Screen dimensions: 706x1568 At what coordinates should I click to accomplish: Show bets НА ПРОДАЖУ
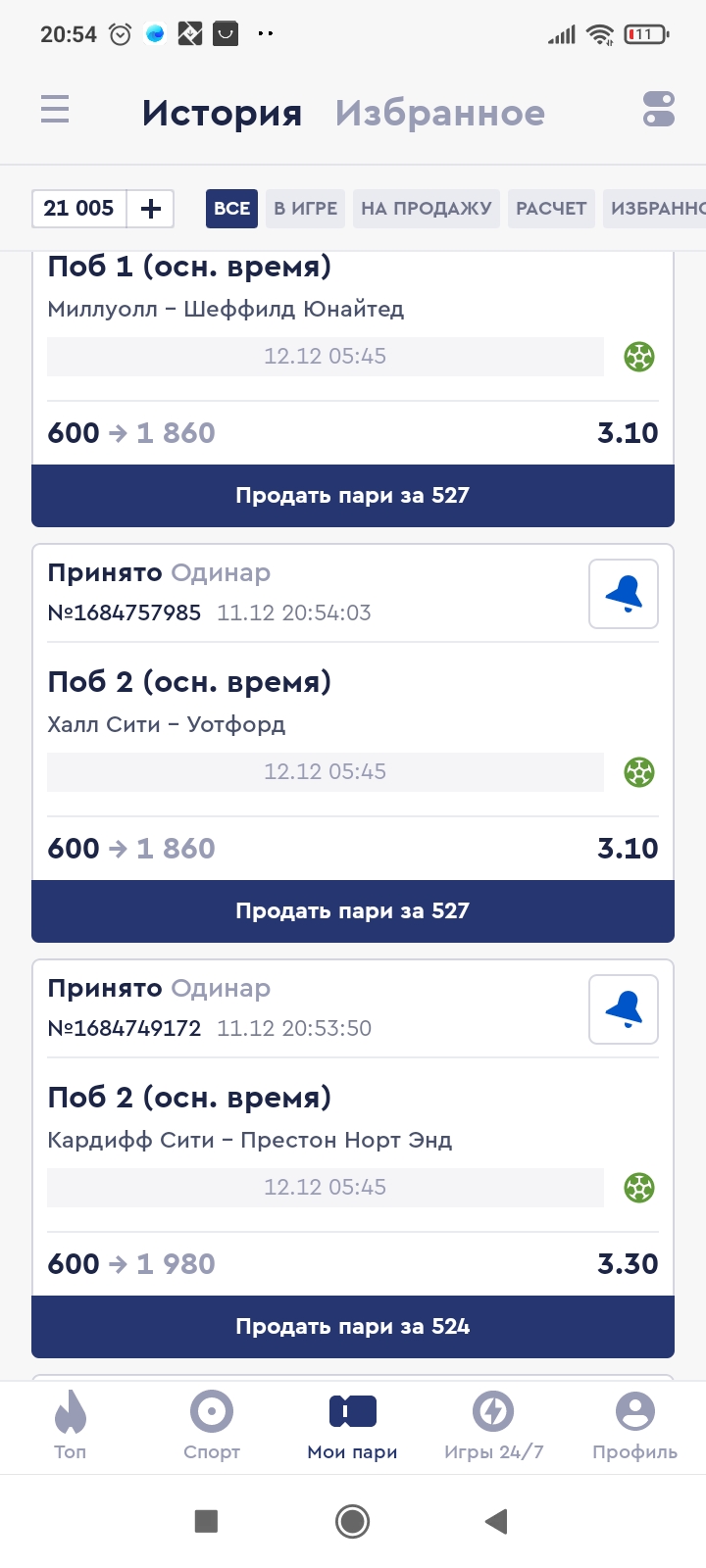click(x=426, y=209)
